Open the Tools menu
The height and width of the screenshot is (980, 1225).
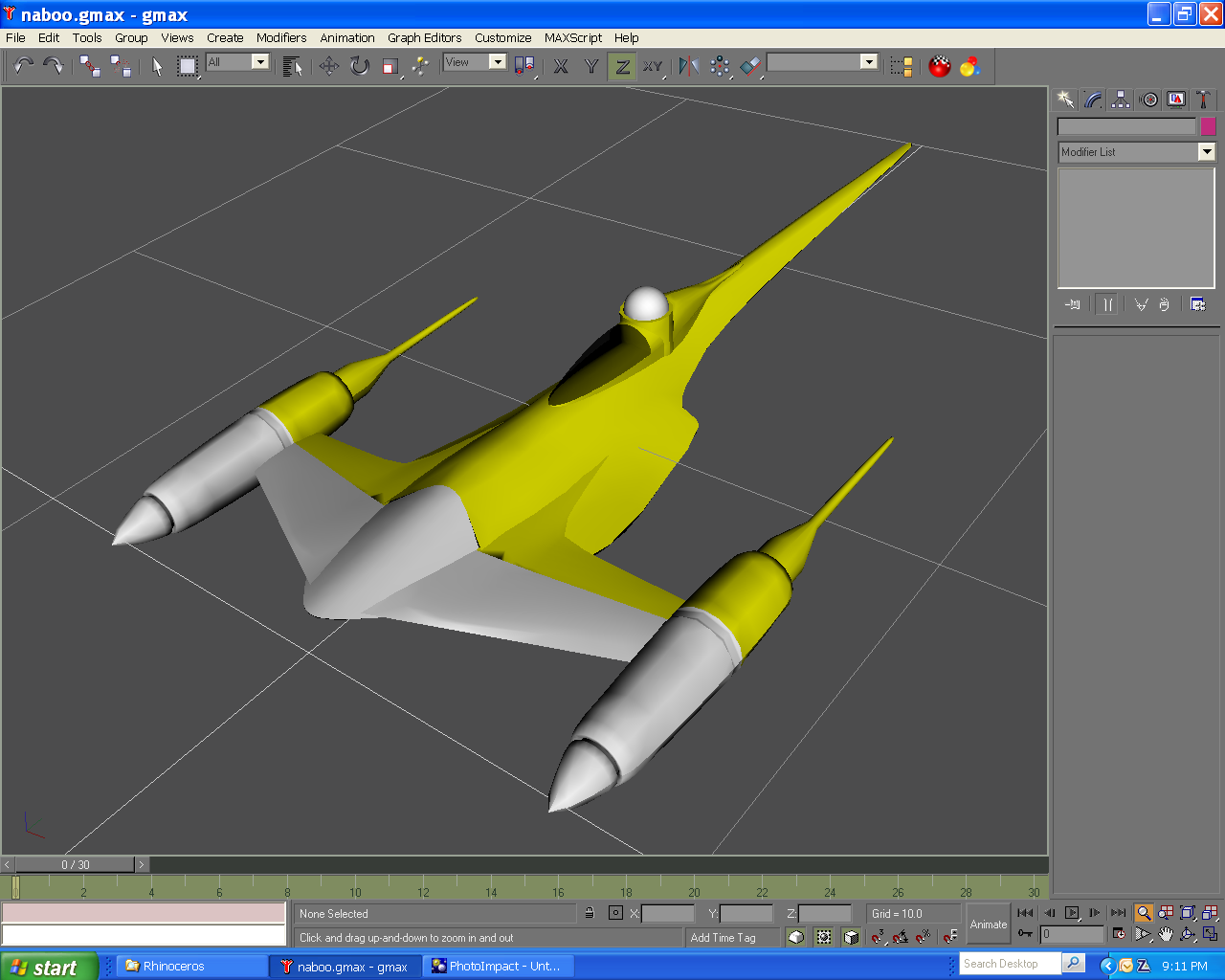tap(87, 38)
